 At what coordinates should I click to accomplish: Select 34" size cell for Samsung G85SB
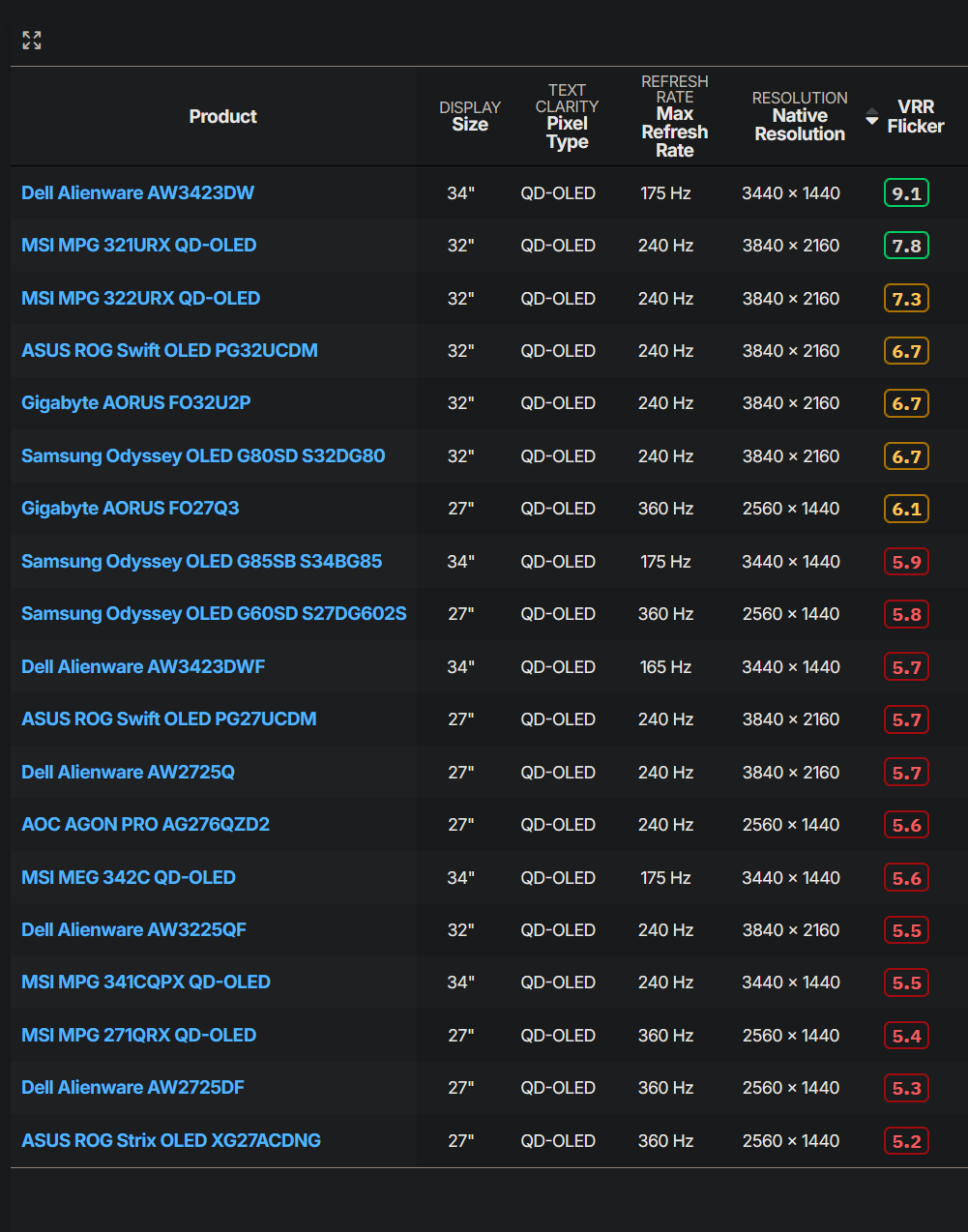[460, 562]
